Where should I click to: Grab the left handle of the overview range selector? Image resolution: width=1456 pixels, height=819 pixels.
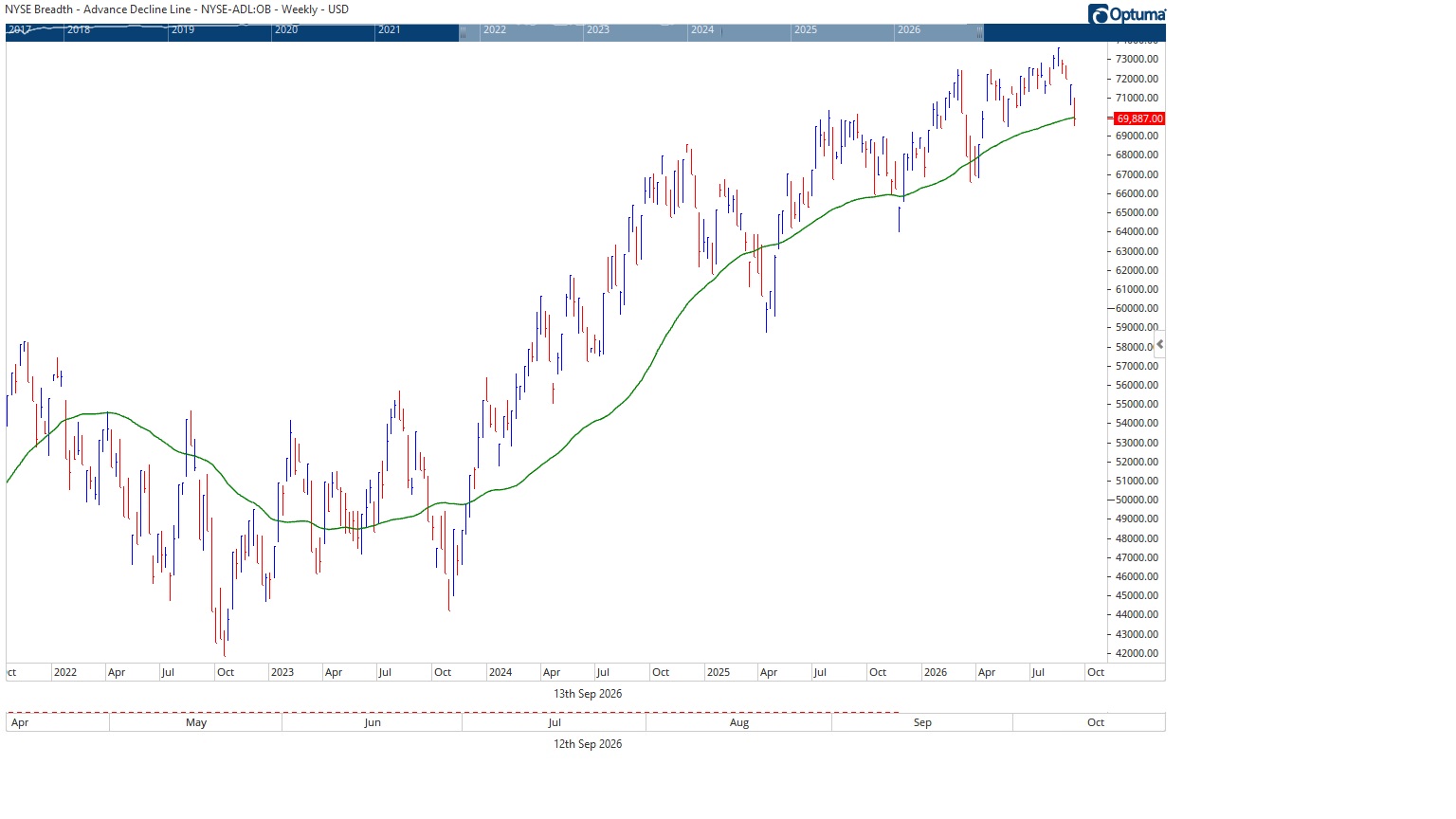pos(463,32)
